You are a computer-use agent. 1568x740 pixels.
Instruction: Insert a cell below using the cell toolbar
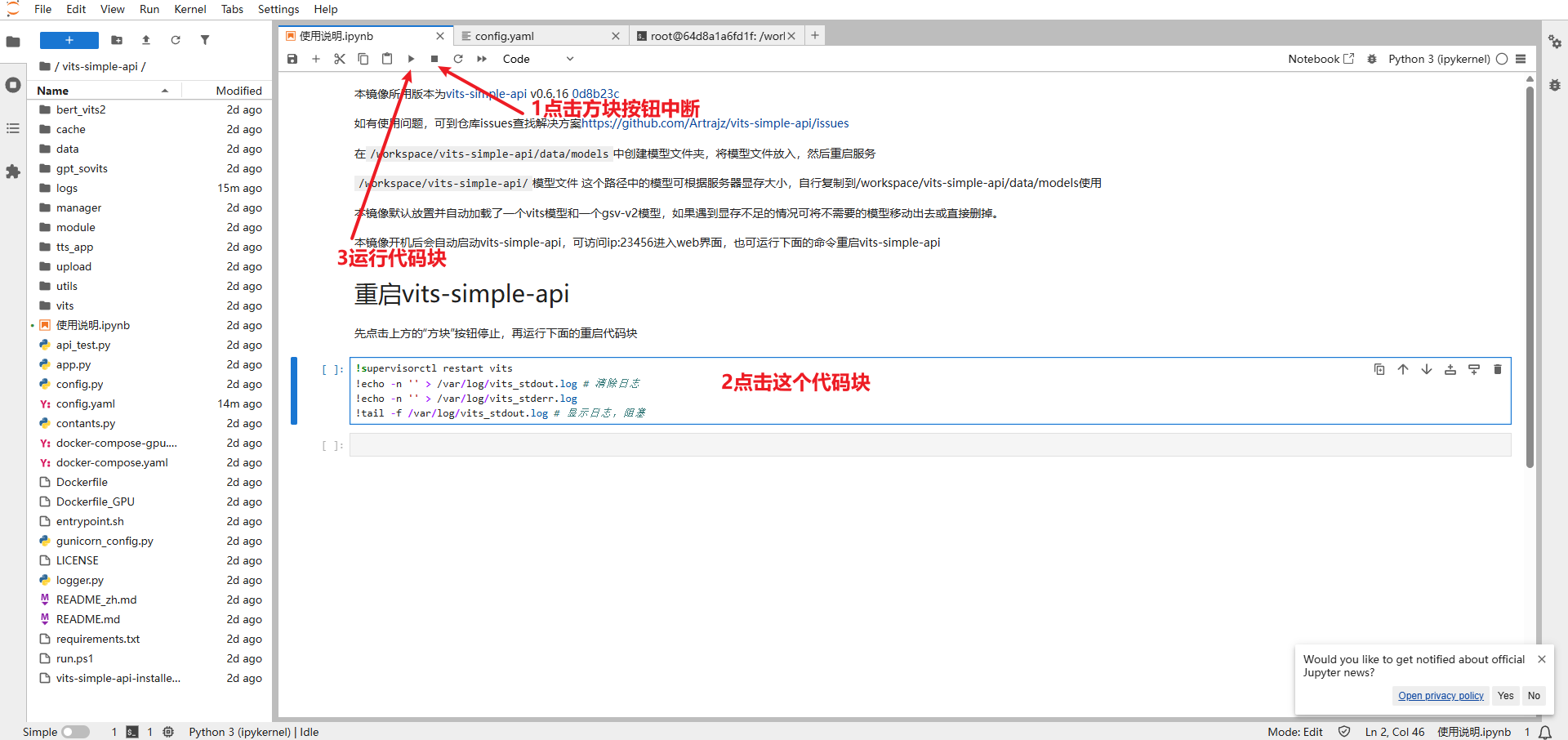tap(1474, 369)
